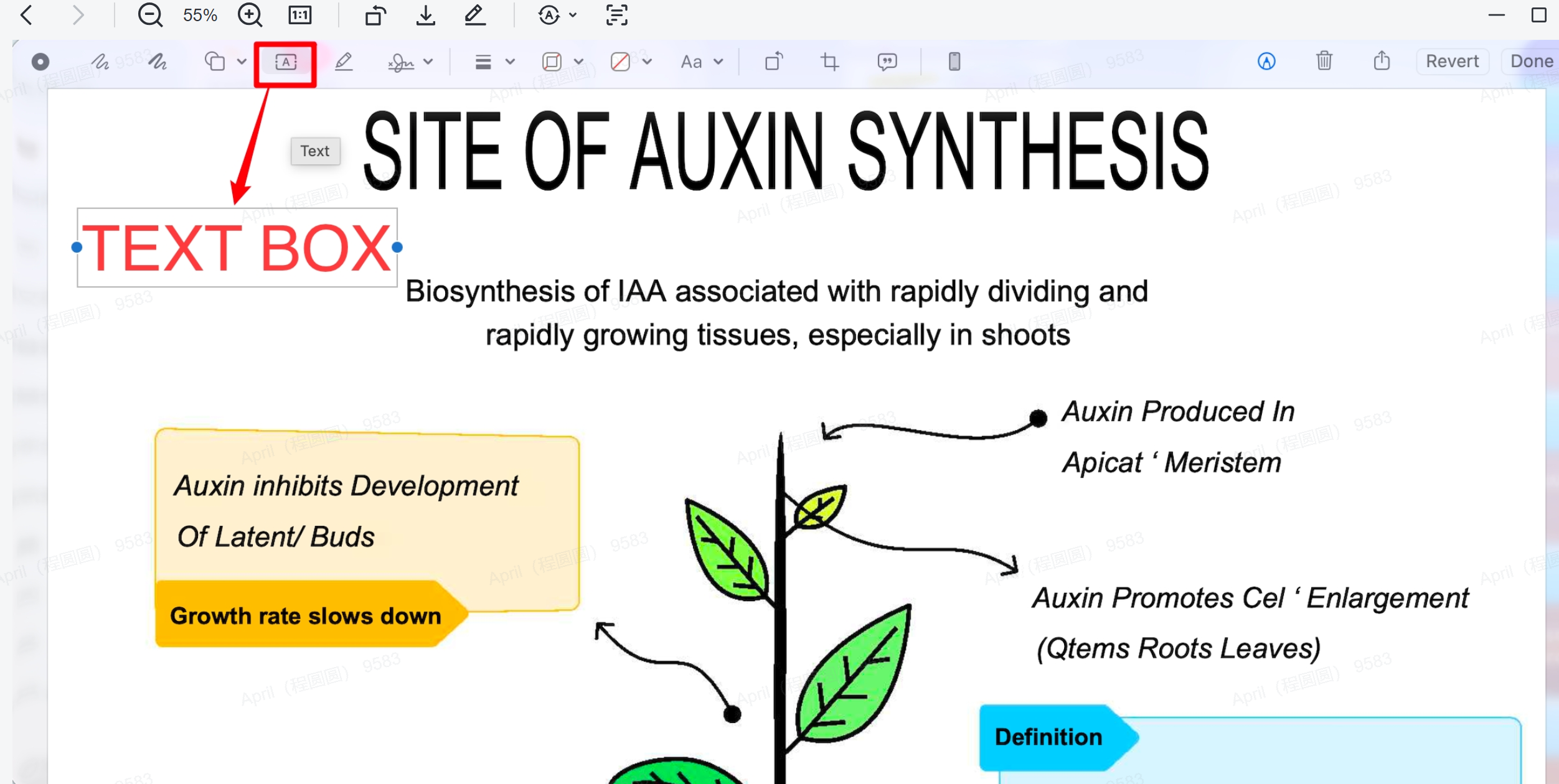Start text recognition scan tool

click(616, 15)
